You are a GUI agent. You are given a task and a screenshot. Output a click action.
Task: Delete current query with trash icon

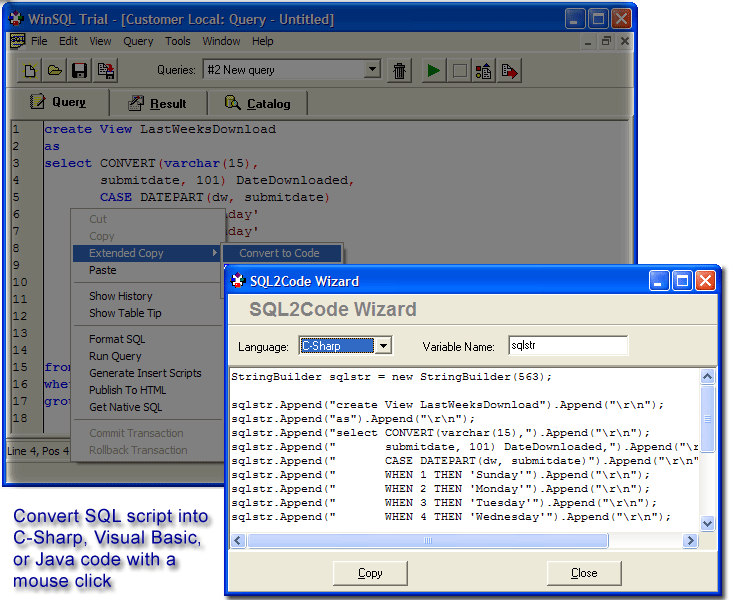(399, 71)
